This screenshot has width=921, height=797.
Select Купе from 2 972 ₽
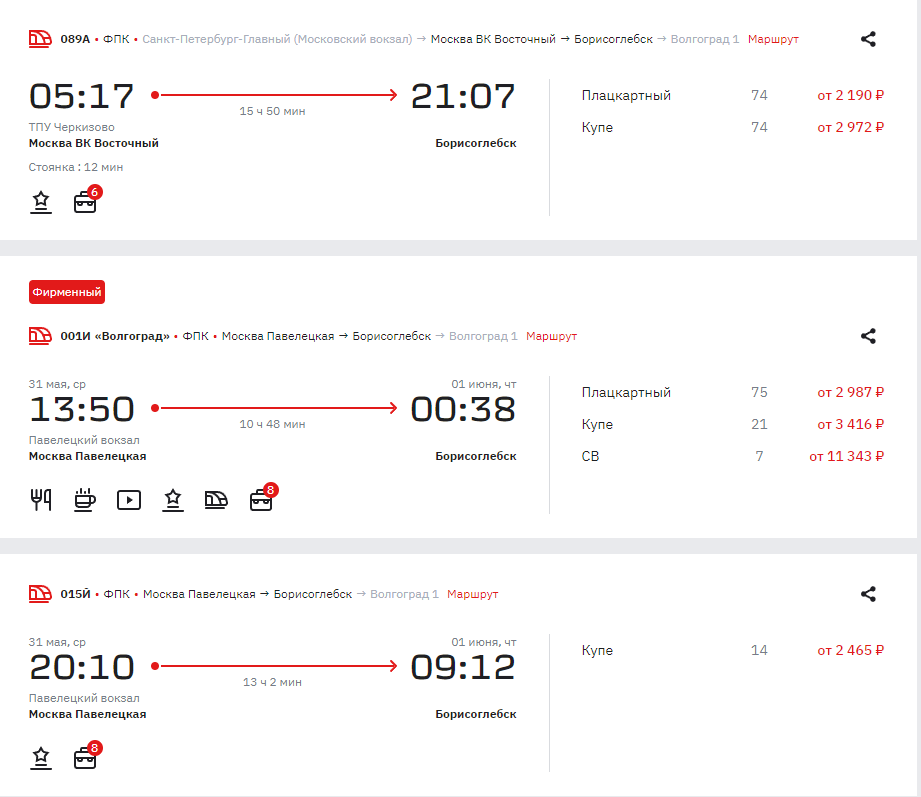click(x=732, y=127)
